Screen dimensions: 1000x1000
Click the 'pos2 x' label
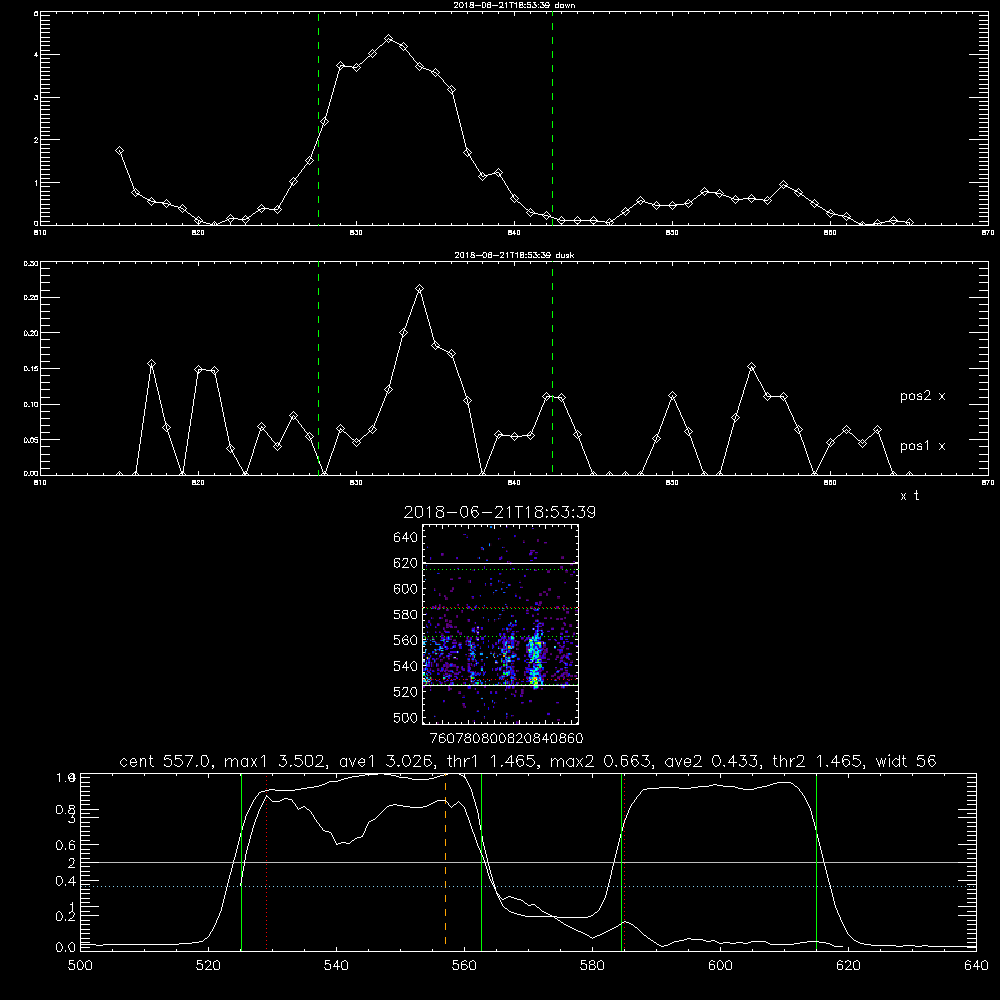tap(922, 396)
